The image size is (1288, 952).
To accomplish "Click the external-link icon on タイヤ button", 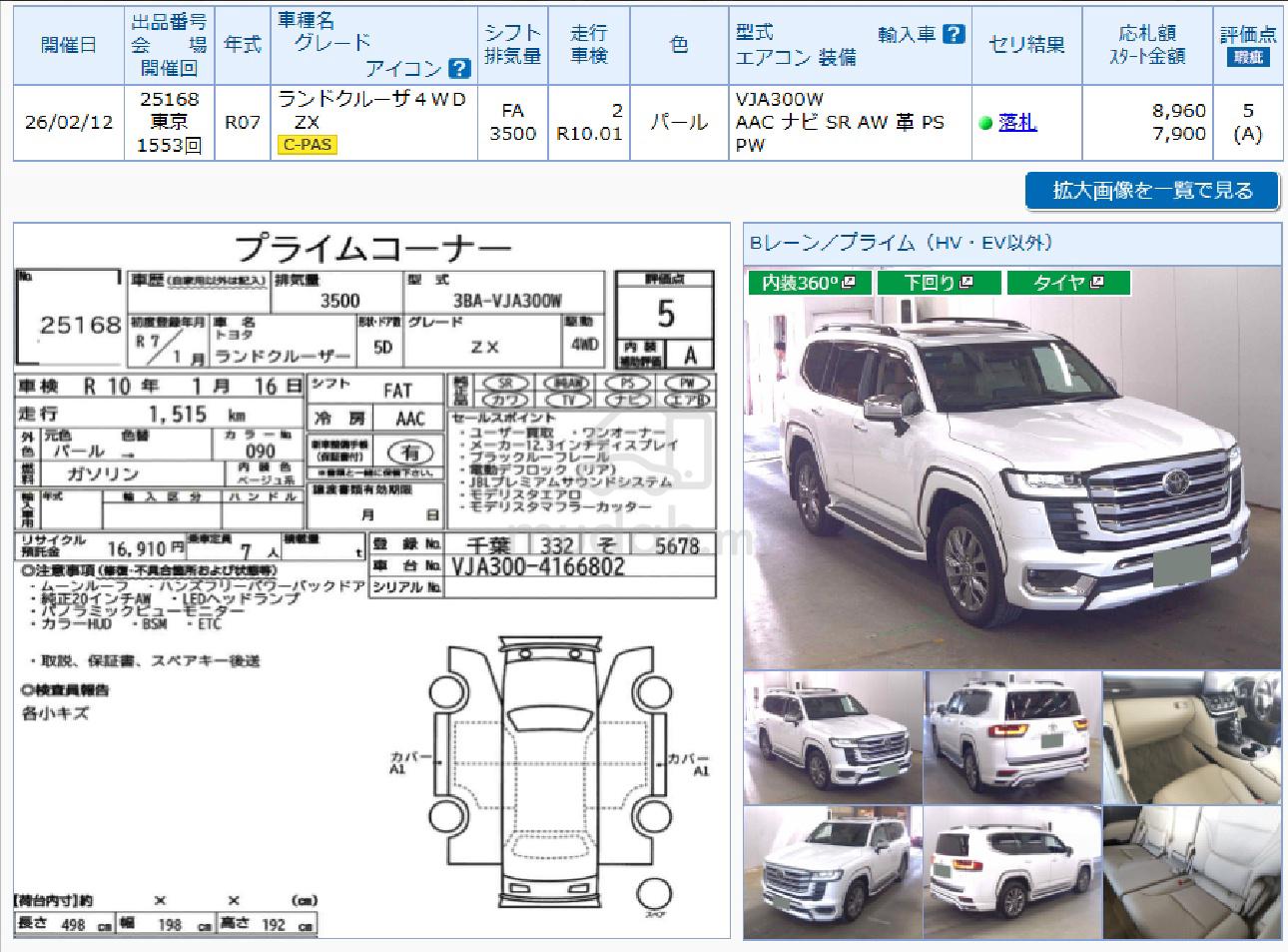I will click(x=1098, y=283).
